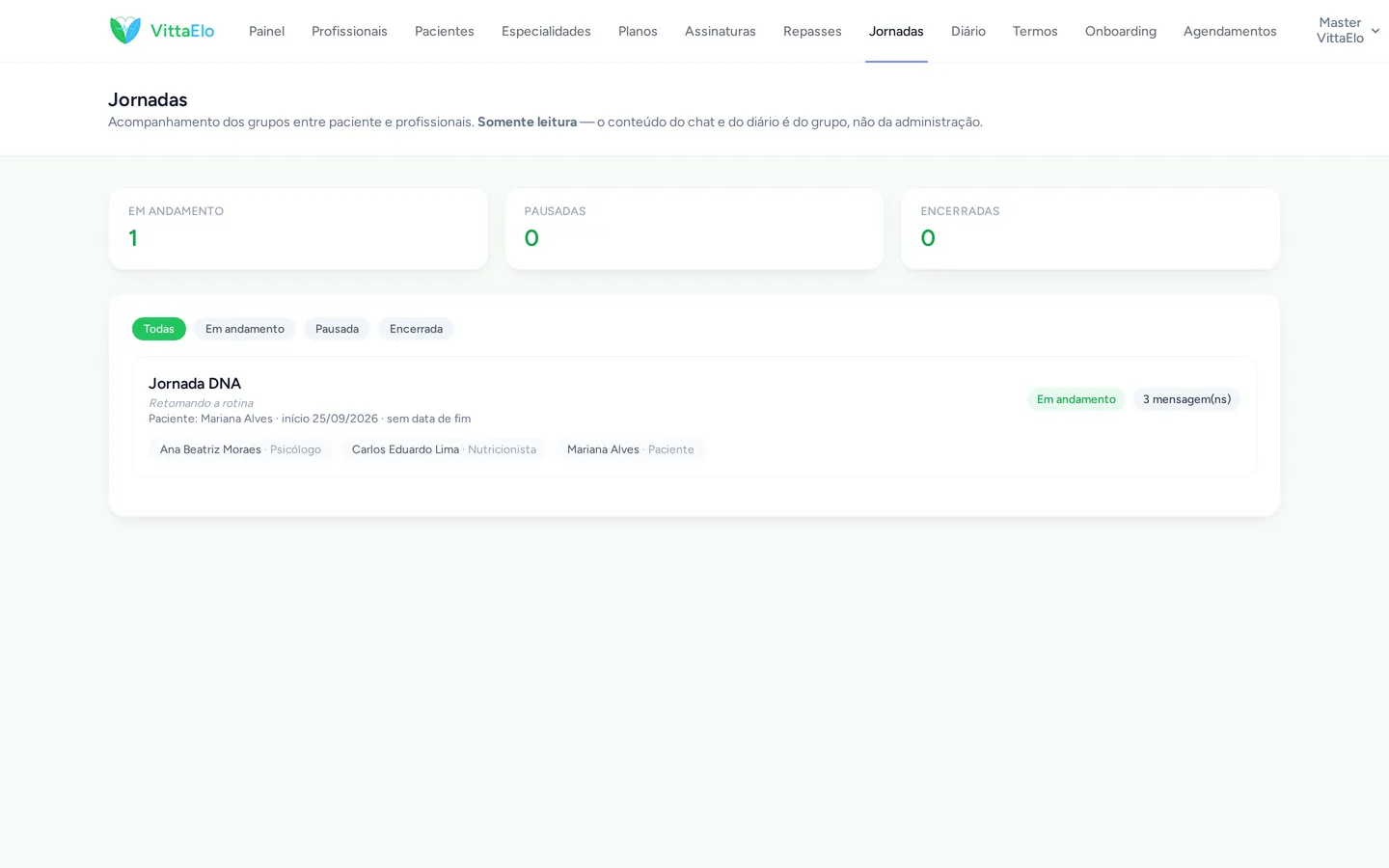Screen dimensions: 1389x868
Task: Go to Repasses
Action: (x=812, y=31)
